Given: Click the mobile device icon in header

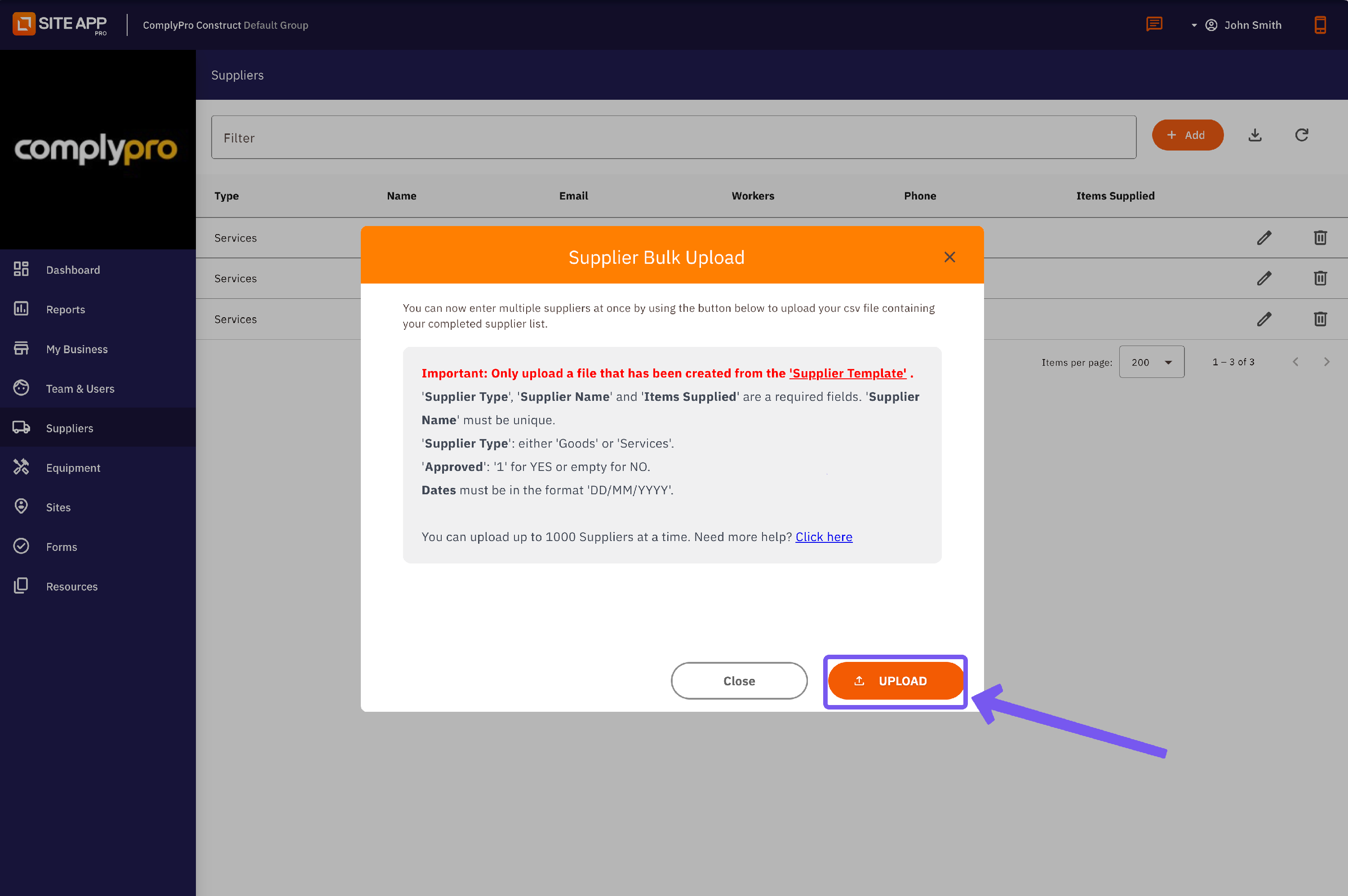Looking at the screenshot, I should 1319,25.
